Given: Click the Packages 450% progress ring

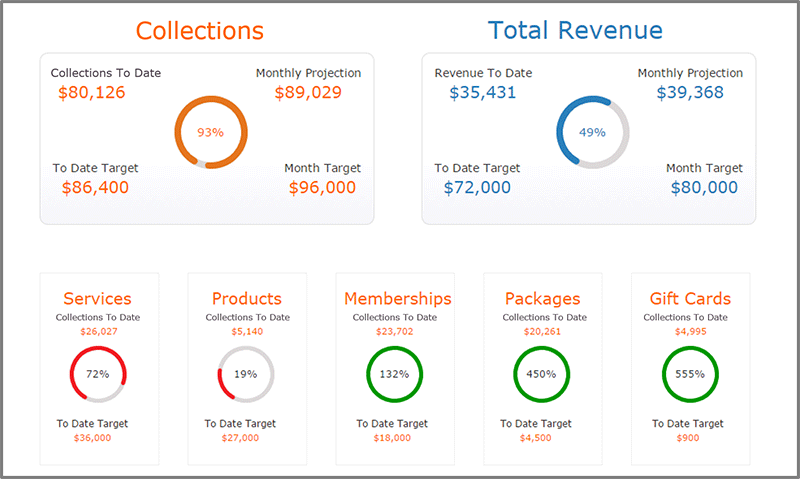Looking at the screenshot, I should (x=542, y=374).
